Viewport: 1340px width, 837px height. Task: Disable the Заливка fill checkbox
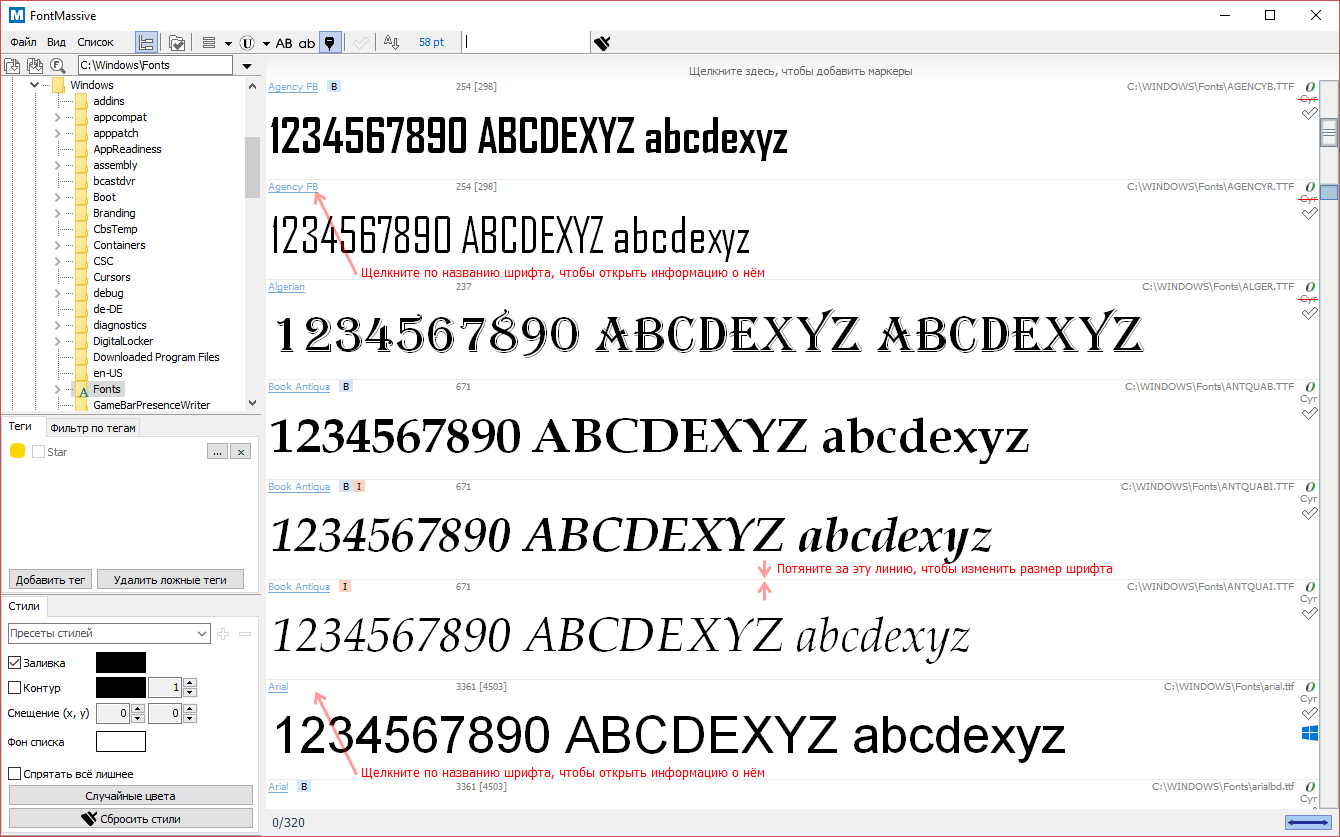coord(15,662)
